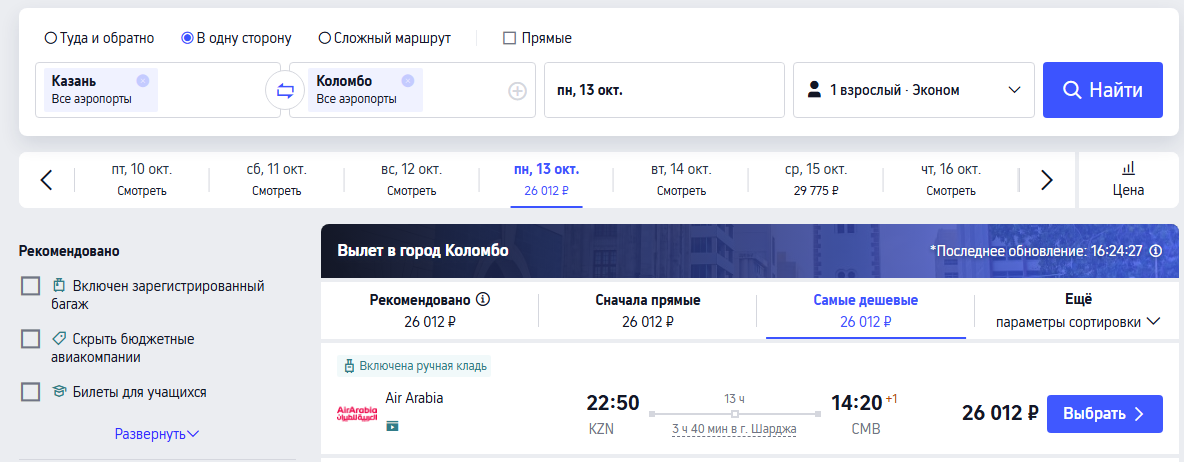This screenshot has height=462, width=1184.
Task: Click info icon beside last update time
Action: point(1155,251)
